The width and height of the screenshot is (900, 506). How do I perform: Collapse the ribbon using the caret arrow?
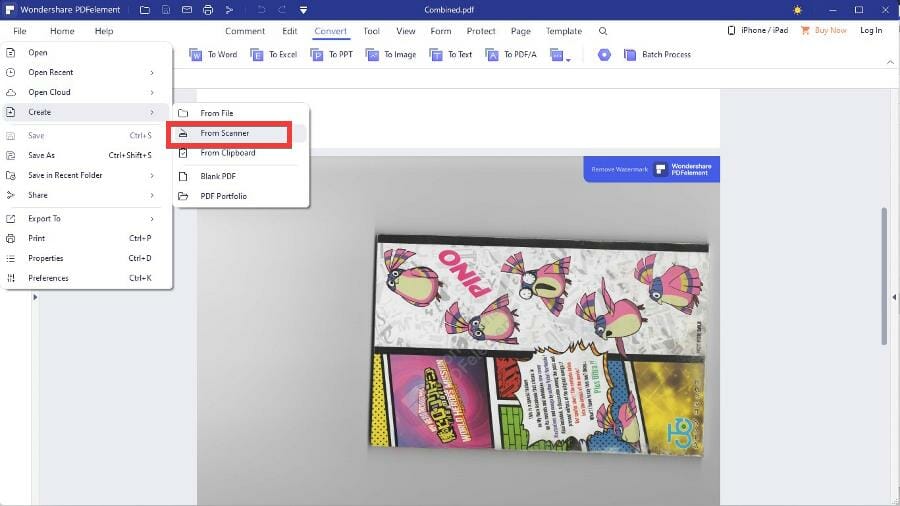pos(890,62)
